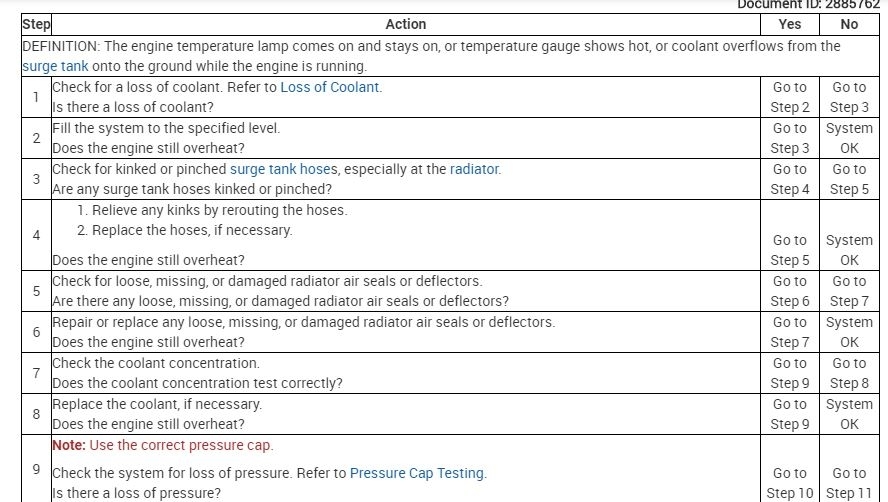Select "System OK" cell in step 2 row

(x=849, y=138)
